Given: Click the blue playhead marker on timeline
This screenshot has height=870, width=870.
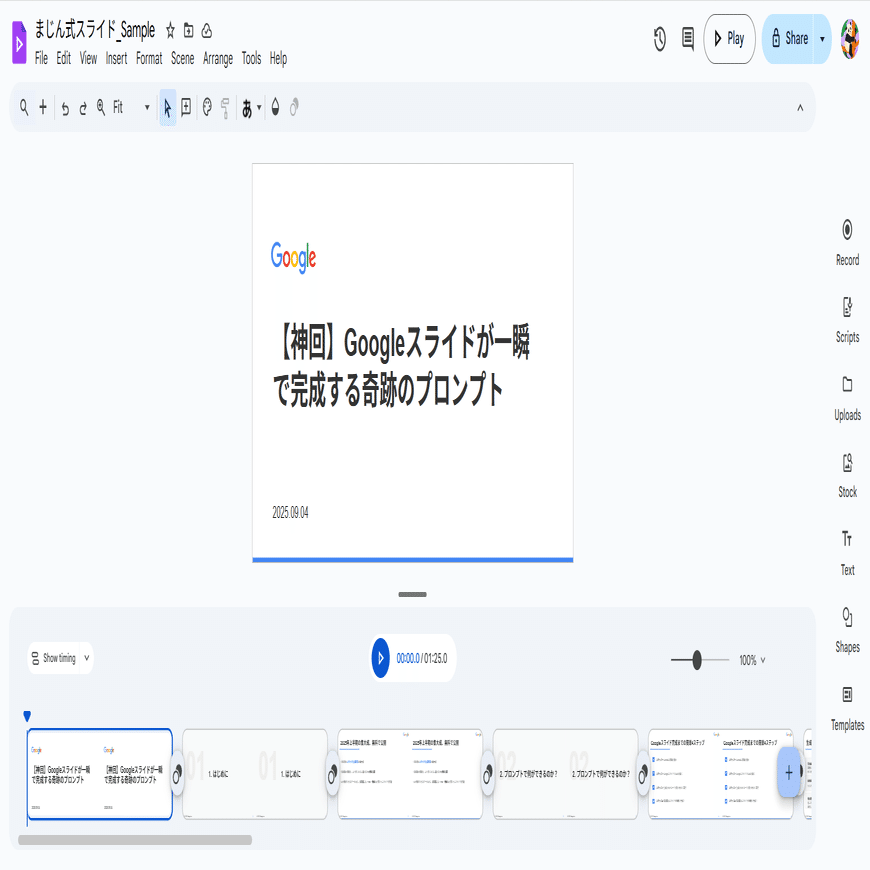Looking at the screenshot, I should coord(27,716).
